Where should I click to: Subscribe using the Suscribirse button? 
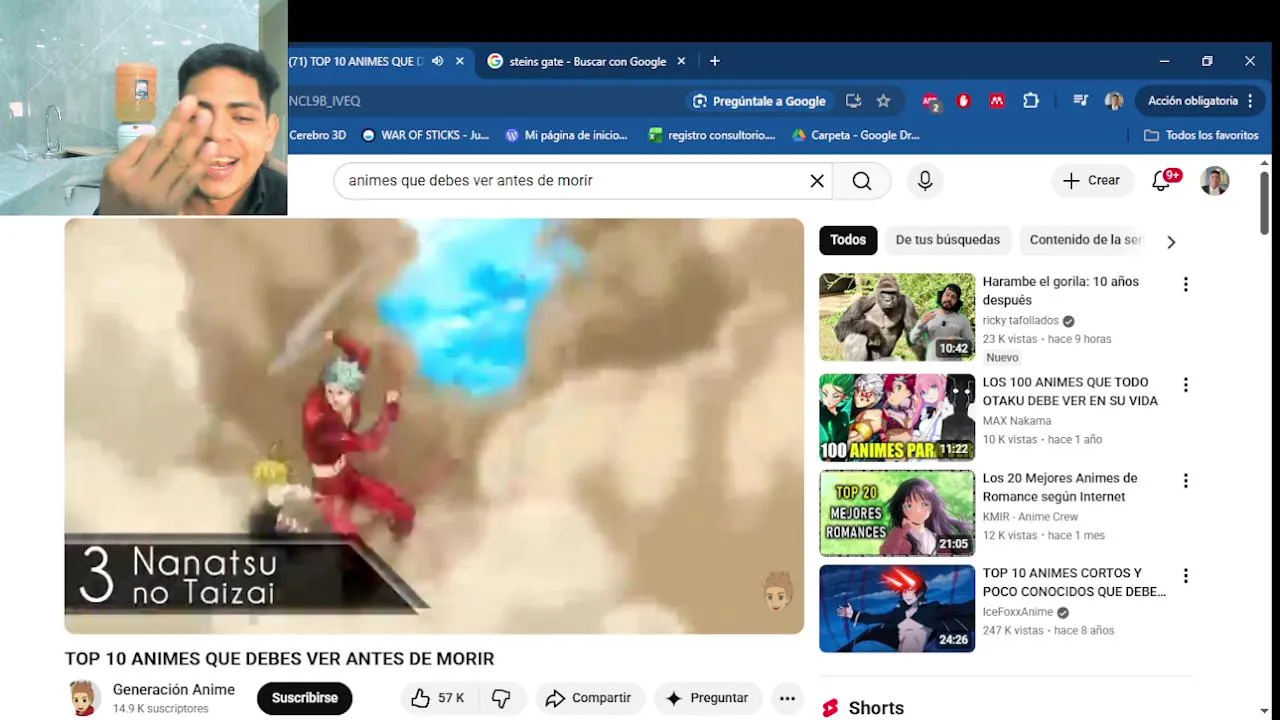pyautogui.click(x=305, y=698)
